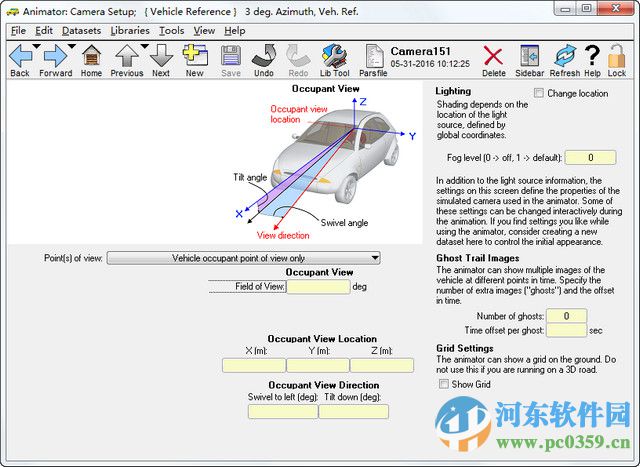Refresh the screen
640x467 pixels.
tap(565, 56)
